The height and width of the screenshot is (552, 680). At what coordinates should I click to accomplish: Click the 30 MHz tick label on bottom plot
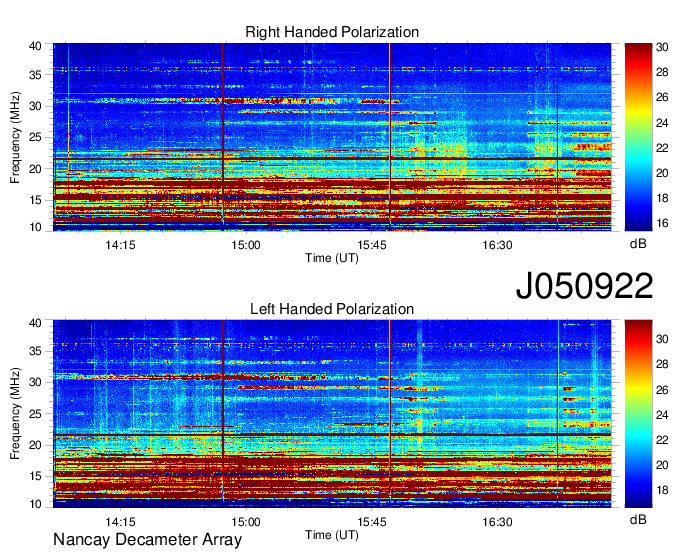(x=35, y=382)
